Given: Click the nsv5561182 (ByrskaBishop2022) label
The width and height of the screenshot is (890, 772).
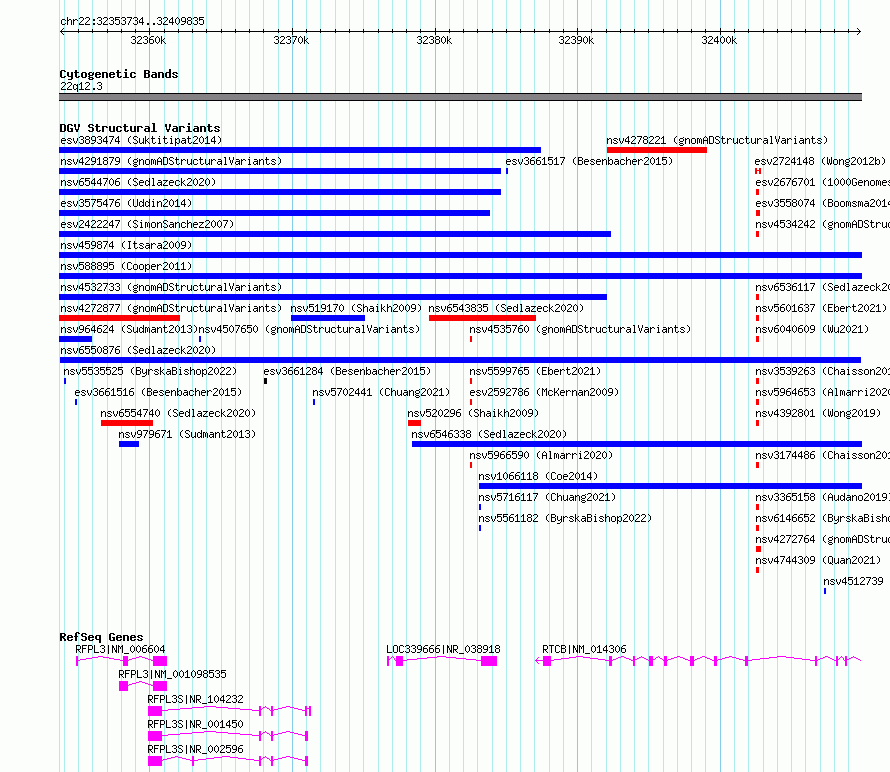Looking at the screenshot, I should [565, 518].
